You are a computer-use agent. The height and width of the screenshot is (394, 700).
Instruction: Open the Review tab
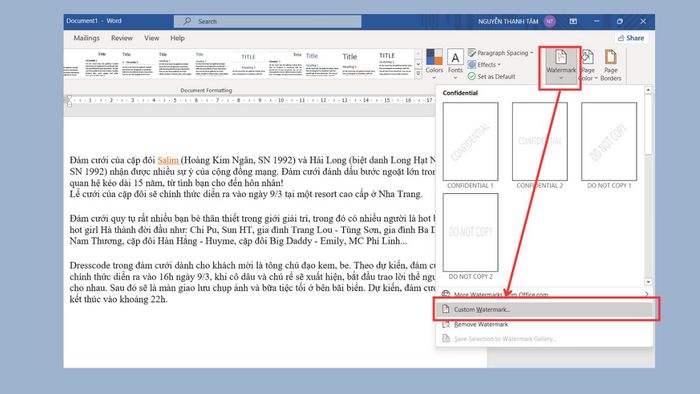[x=122, y=38]
